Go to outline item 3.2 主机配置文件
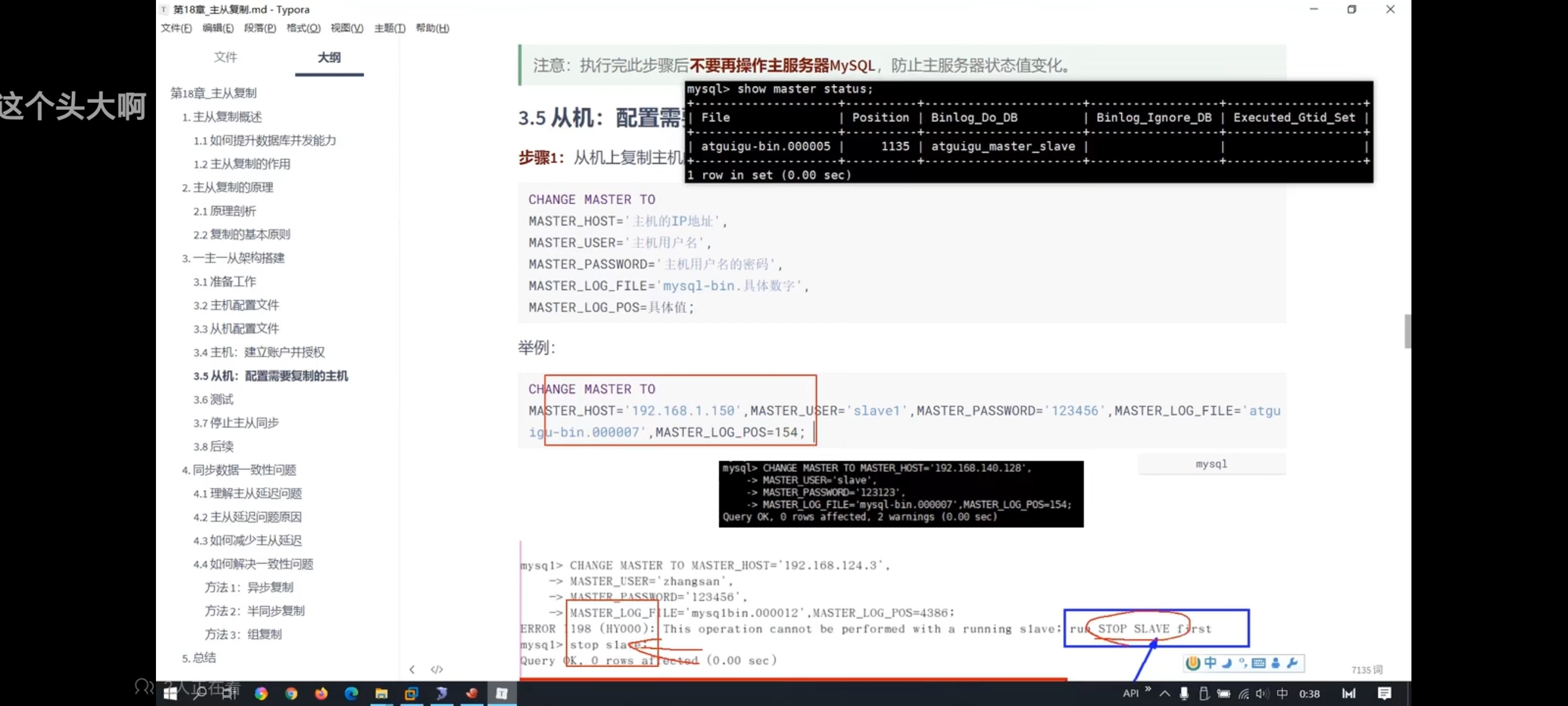1568x706 pixels. click(236, 305)
